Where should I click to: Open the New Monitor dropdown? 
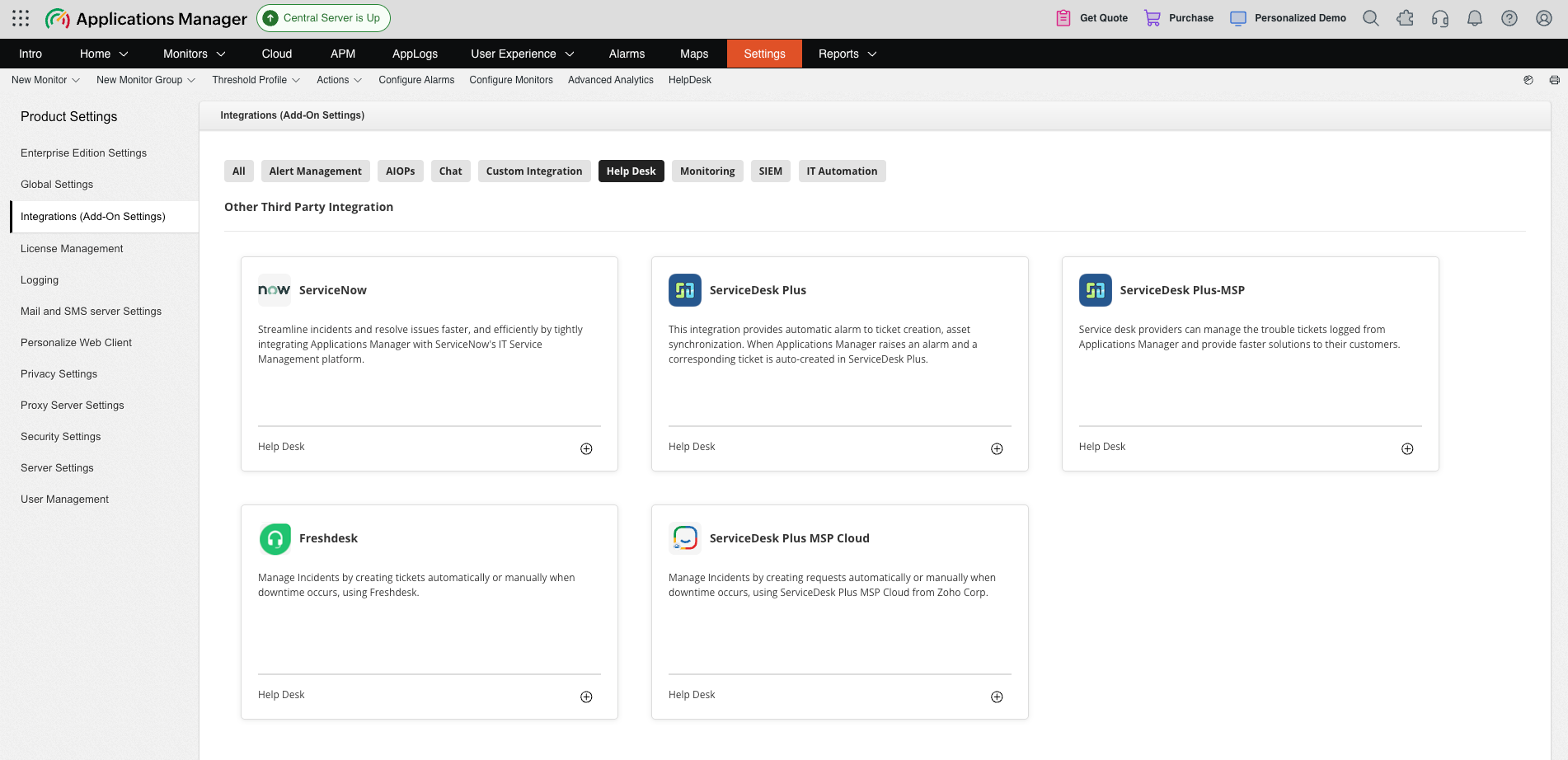tap(46, 80)
